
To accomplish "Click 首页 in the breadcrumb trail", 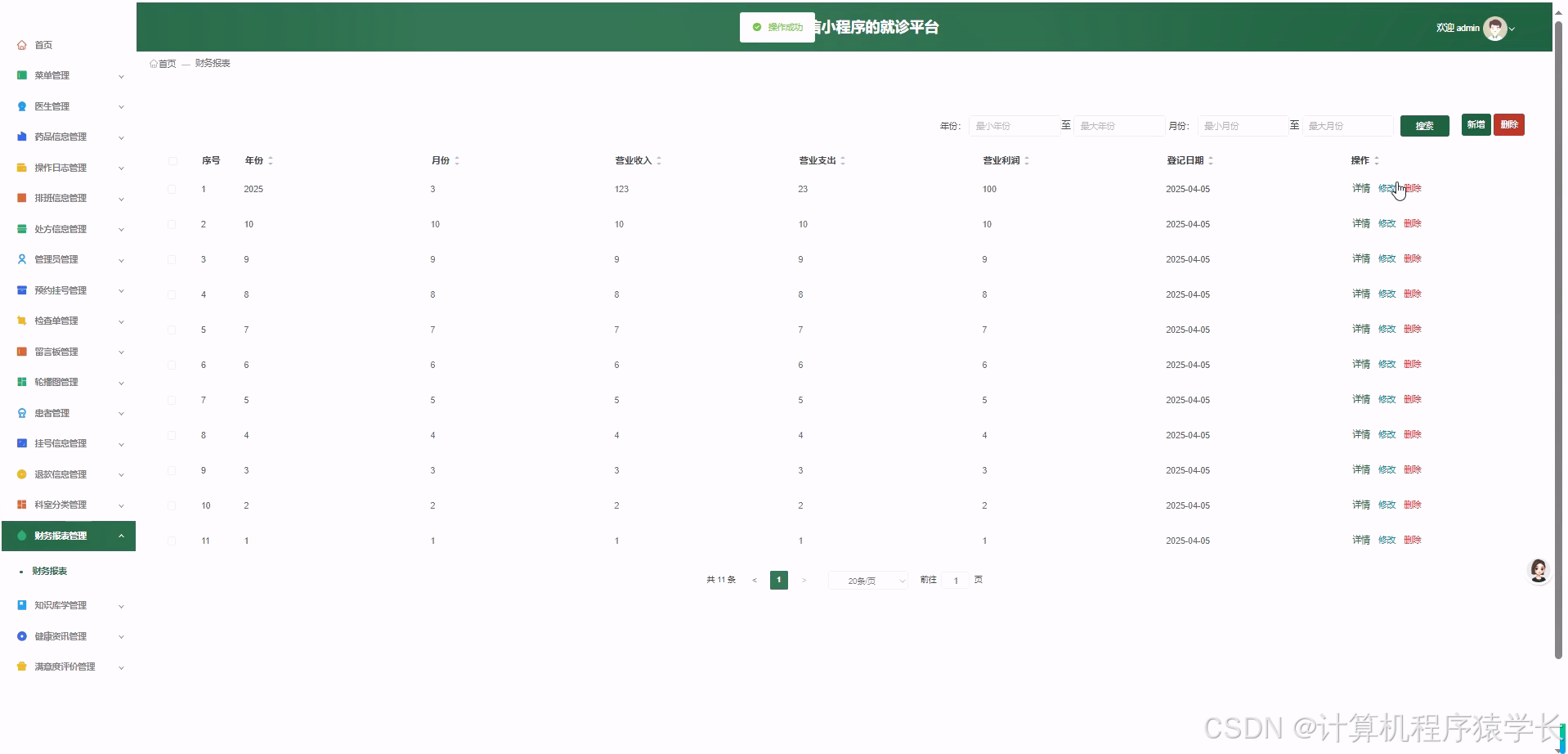I will pyautogui.click(x=167, y=63).
